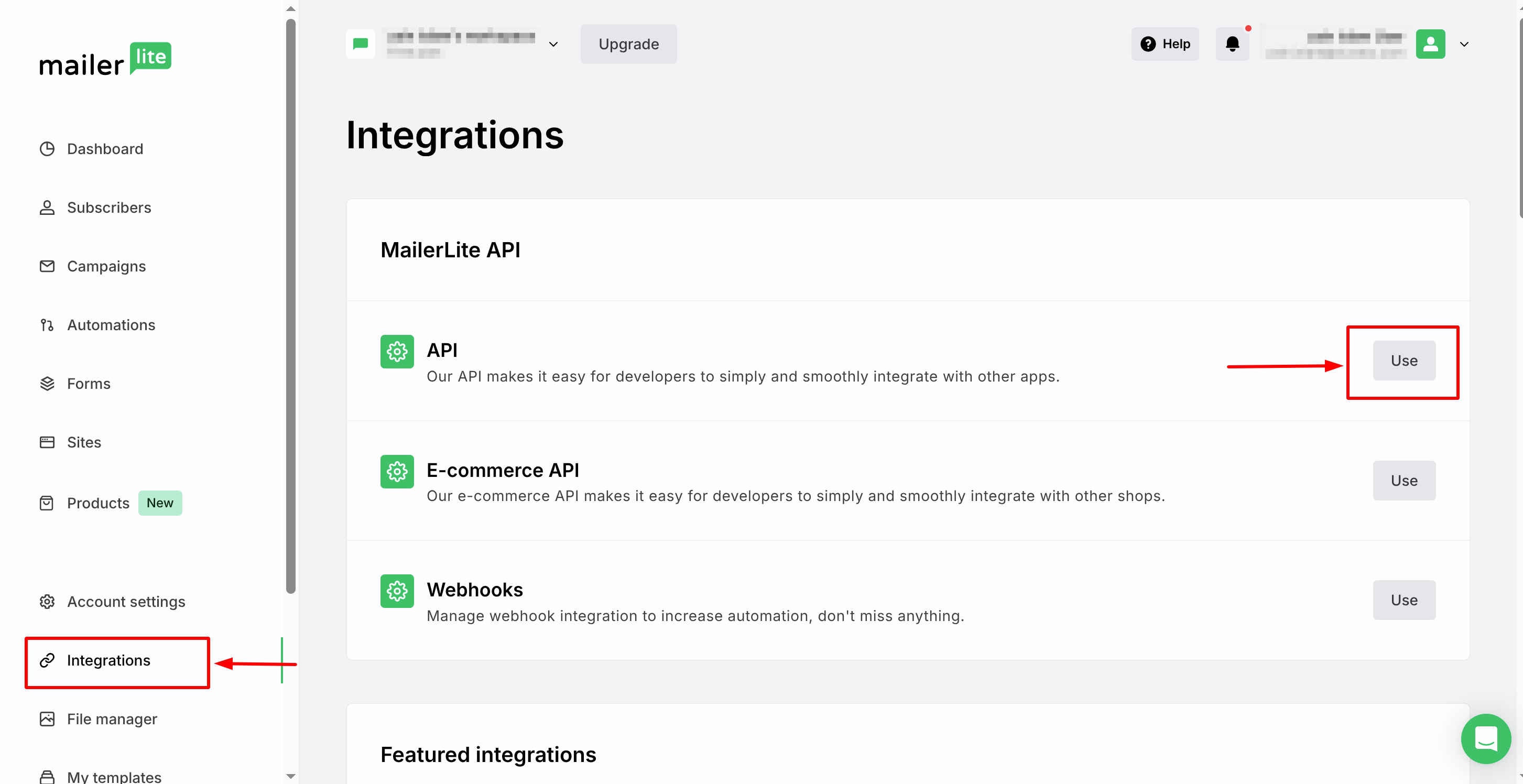Click the Forms layers icon

tap(47, 384)
